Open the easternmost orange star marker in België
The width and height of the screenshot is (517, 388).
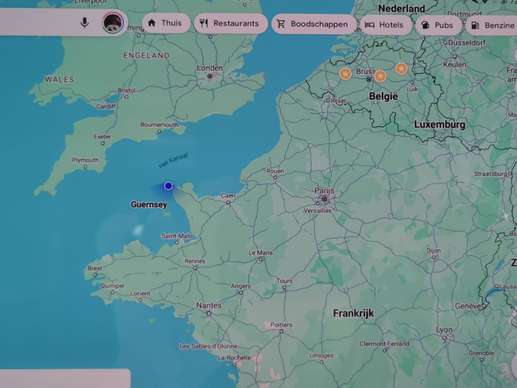coord(401,69)
